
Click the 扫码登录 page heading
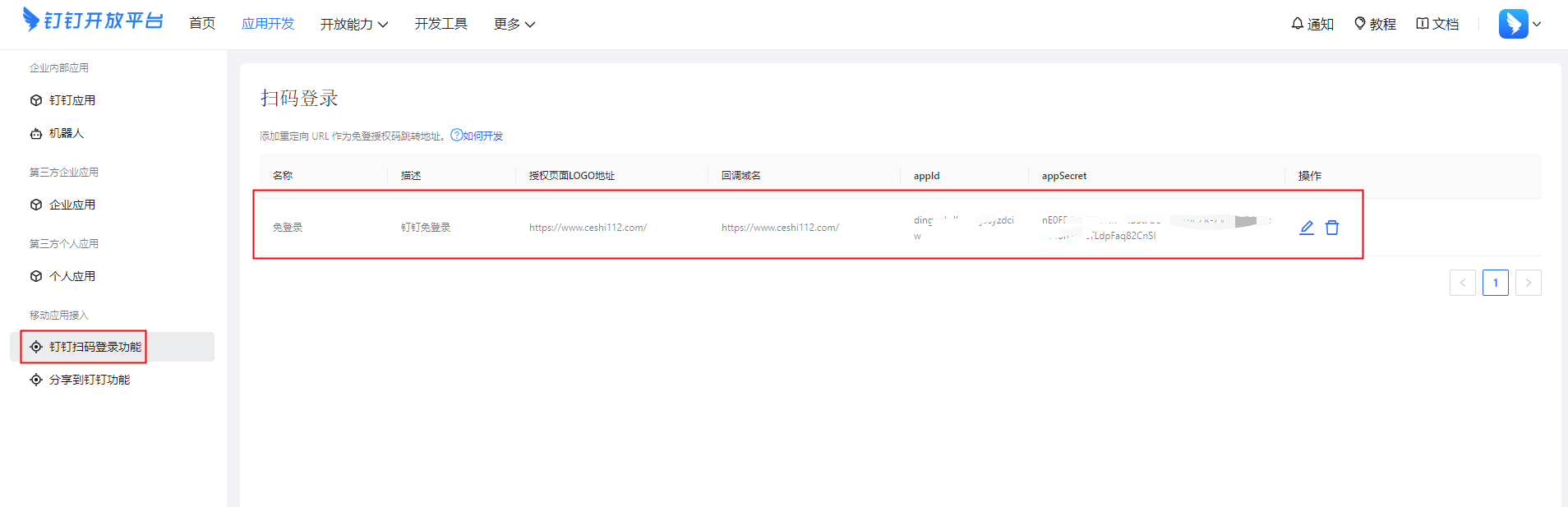point(299,99)
